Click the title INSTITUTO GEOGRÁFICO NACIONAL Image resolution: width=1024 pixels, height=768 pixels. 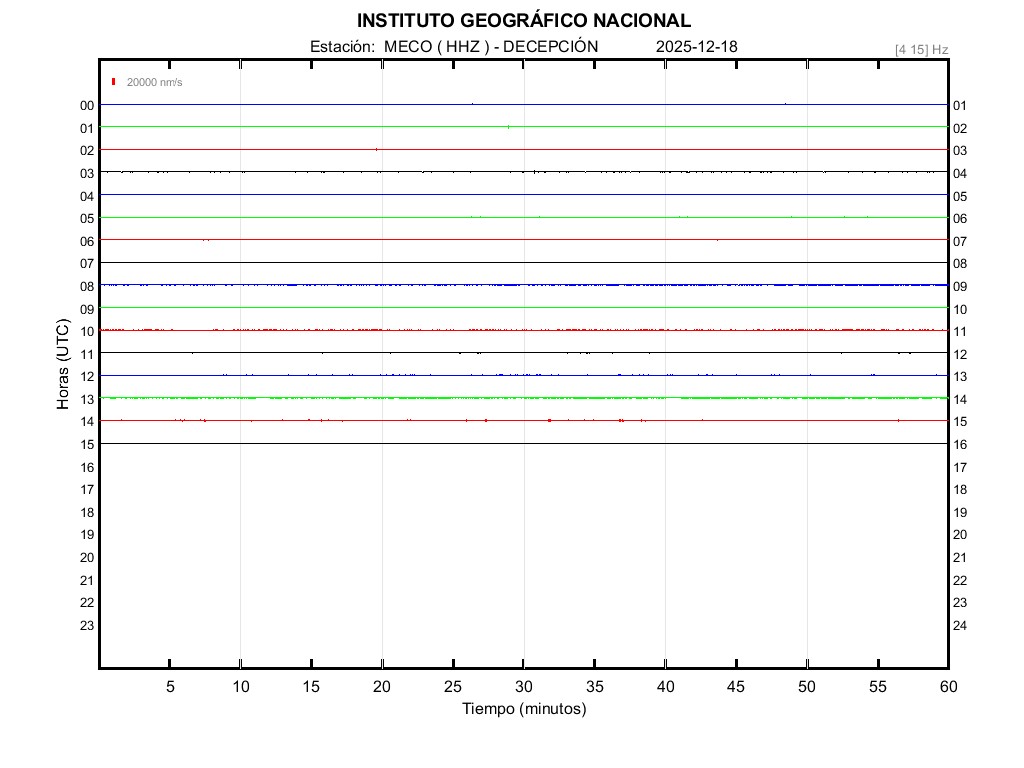click(x=523, y=21)
